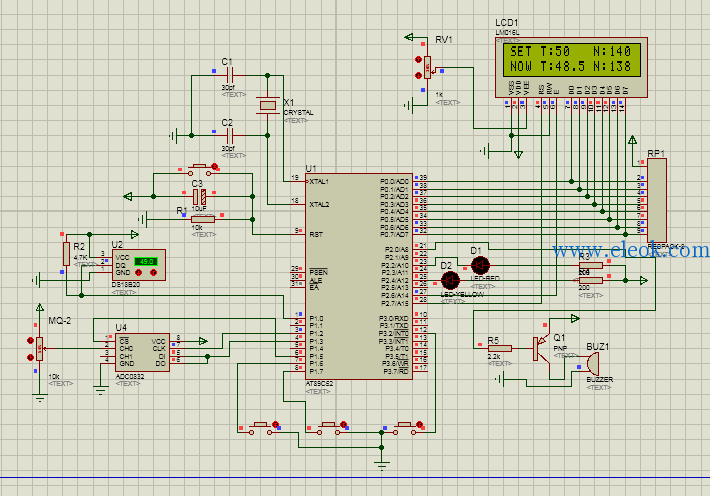Click the P1.0 pin label on U1
The image size is (710, 496).
coord(316,318)
